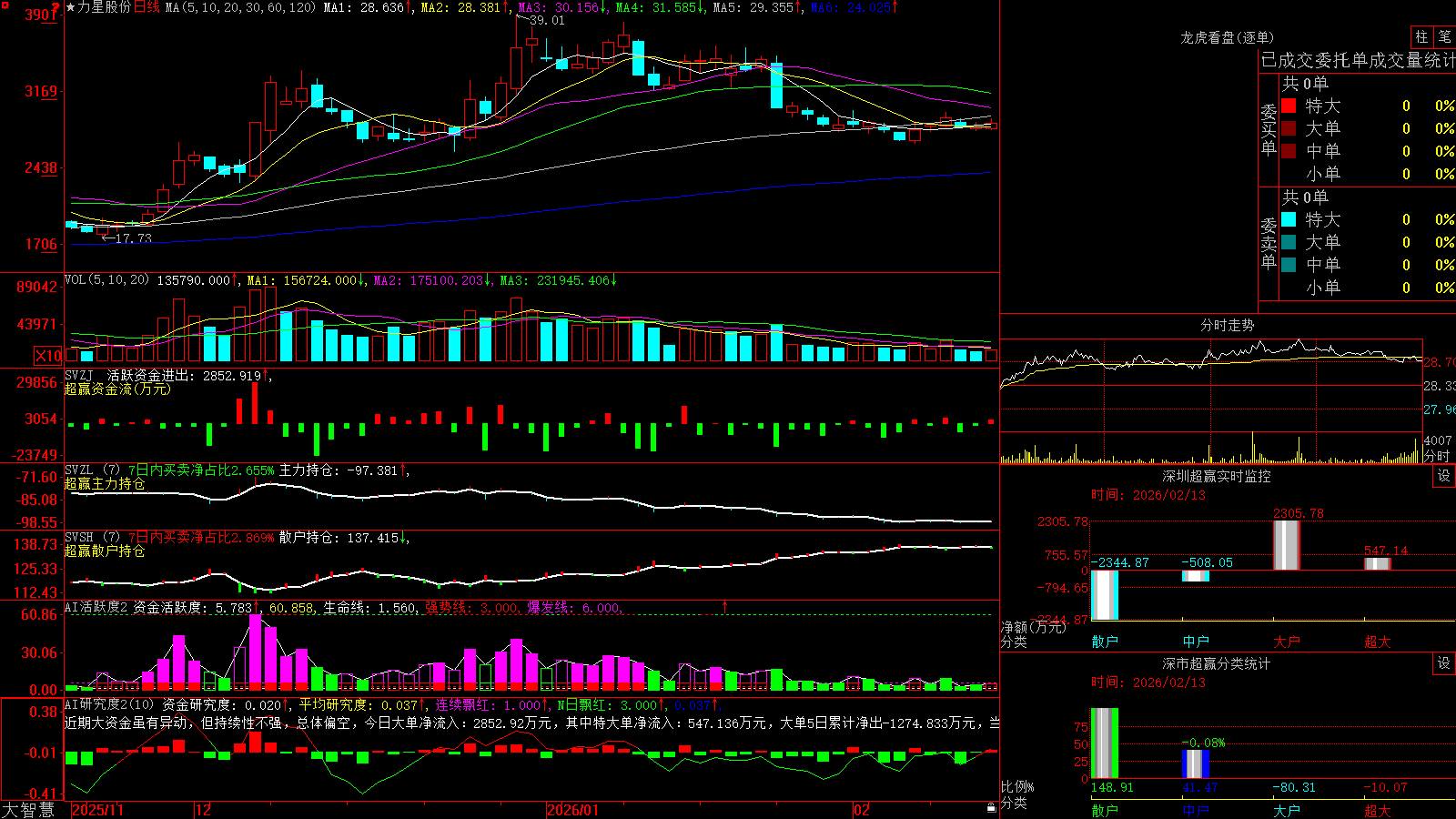1456x819 pixels.
Task: Click the star icon before 力星股份
Action: 71,7
